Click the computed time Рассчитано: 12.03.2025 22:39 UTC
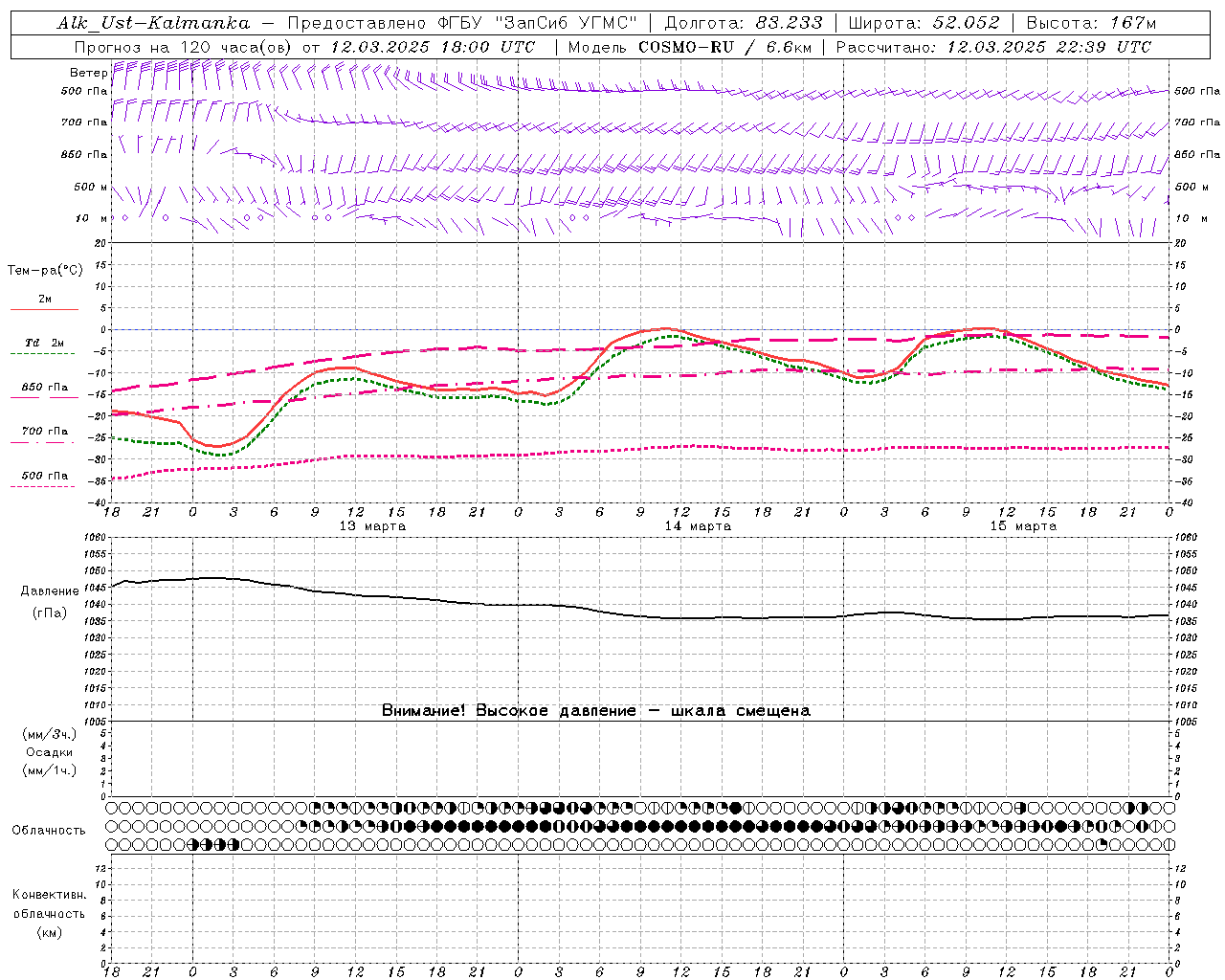 [x=993, y=47]
